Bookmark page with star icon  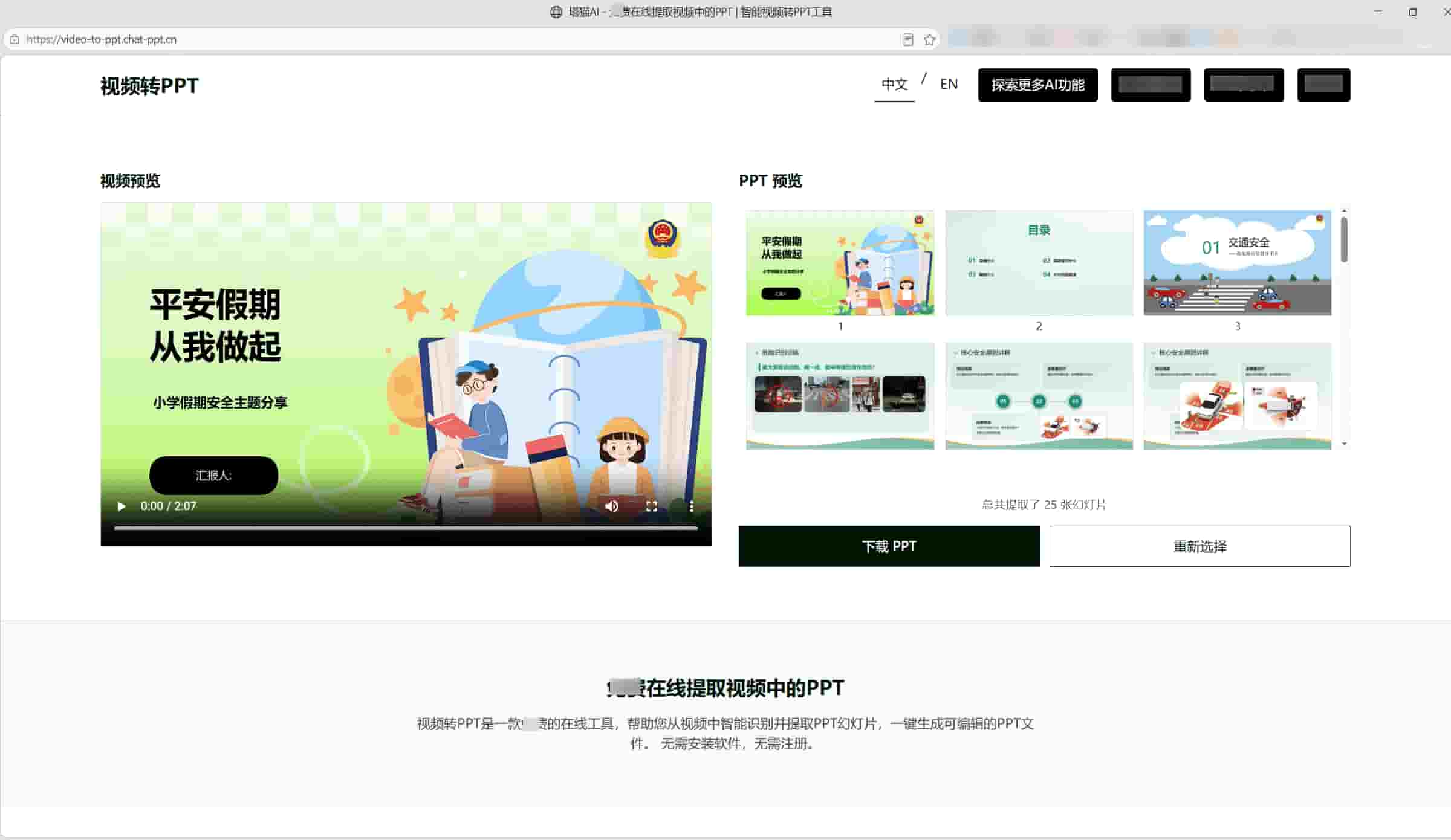click(929, 40)
